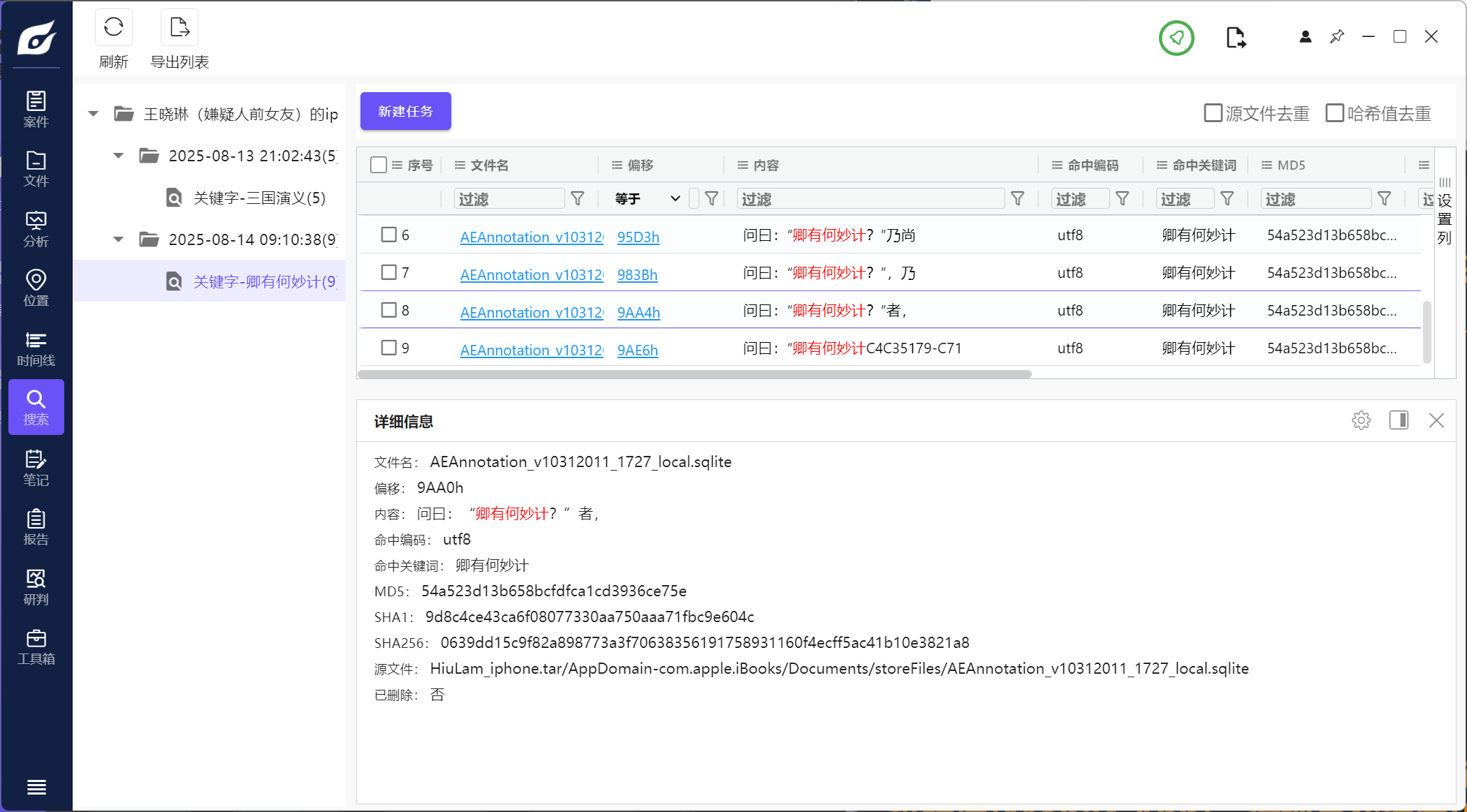
Task: Collapse the 王晓琳 case root node
Action: (x=93, y=114)
